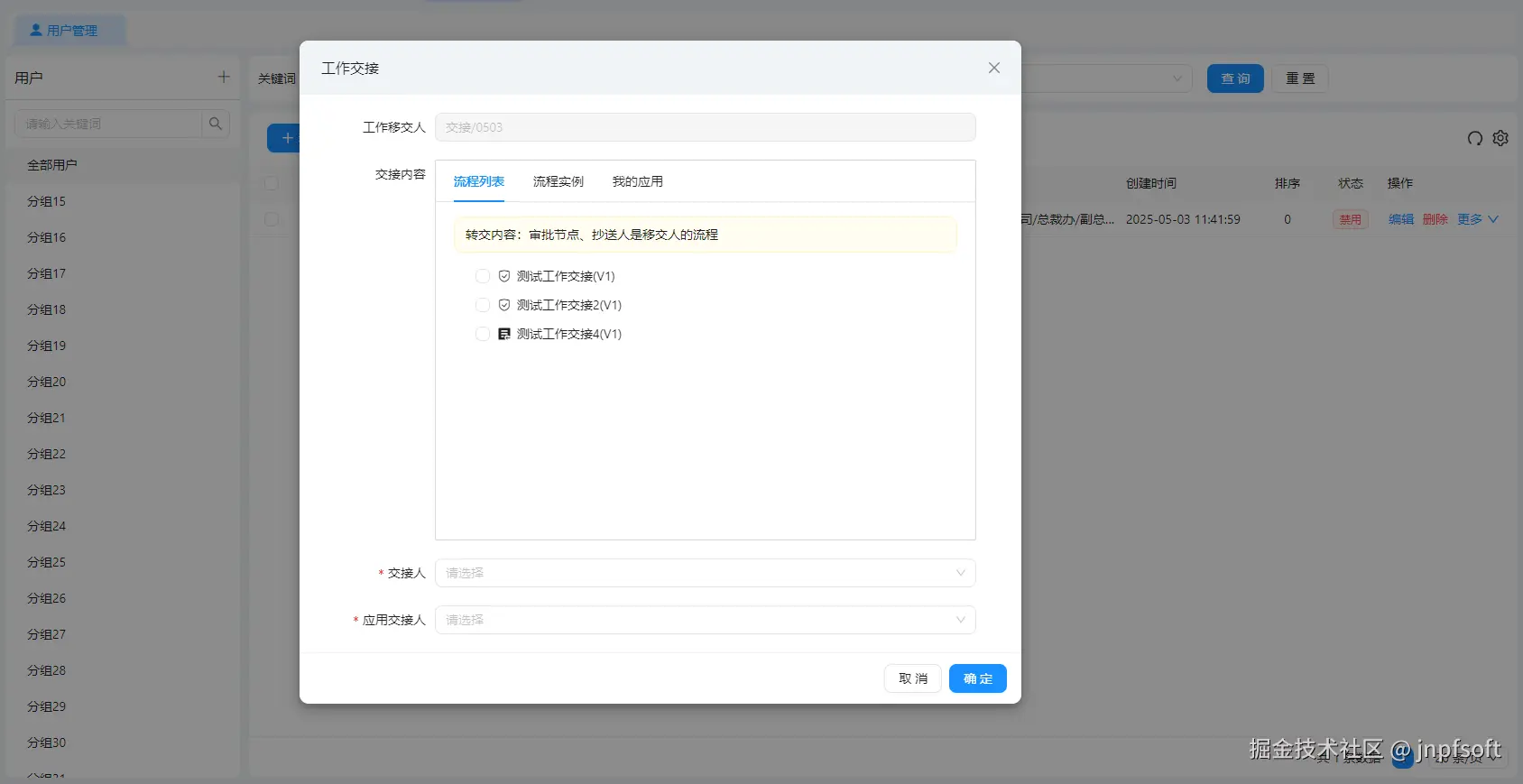Viewport: 1523px width, 784px height.
Task: Click the plus icon next to 用户
Action: [x=224, y=77]
